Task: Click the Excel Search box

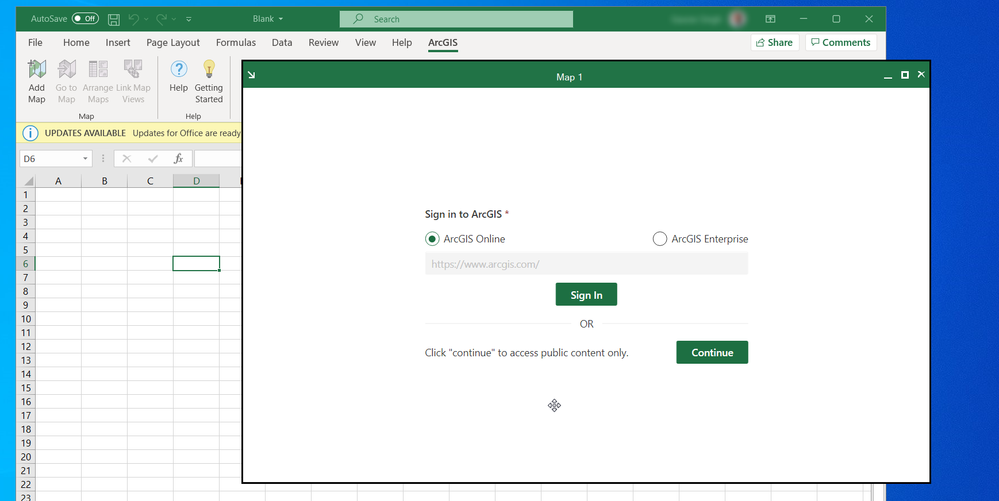Action: 456,19
